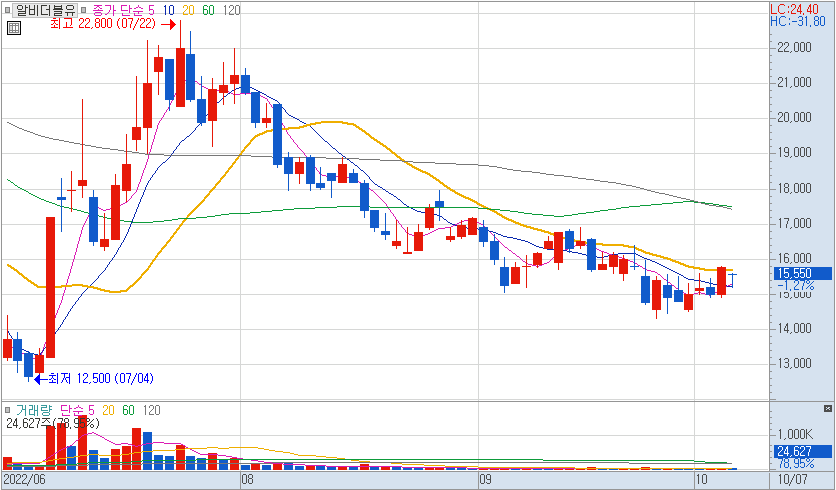Image resolution: width=836 pixels, height=490 pixels.
Task: Click the 18,000 price axis label
Action: 794,189
